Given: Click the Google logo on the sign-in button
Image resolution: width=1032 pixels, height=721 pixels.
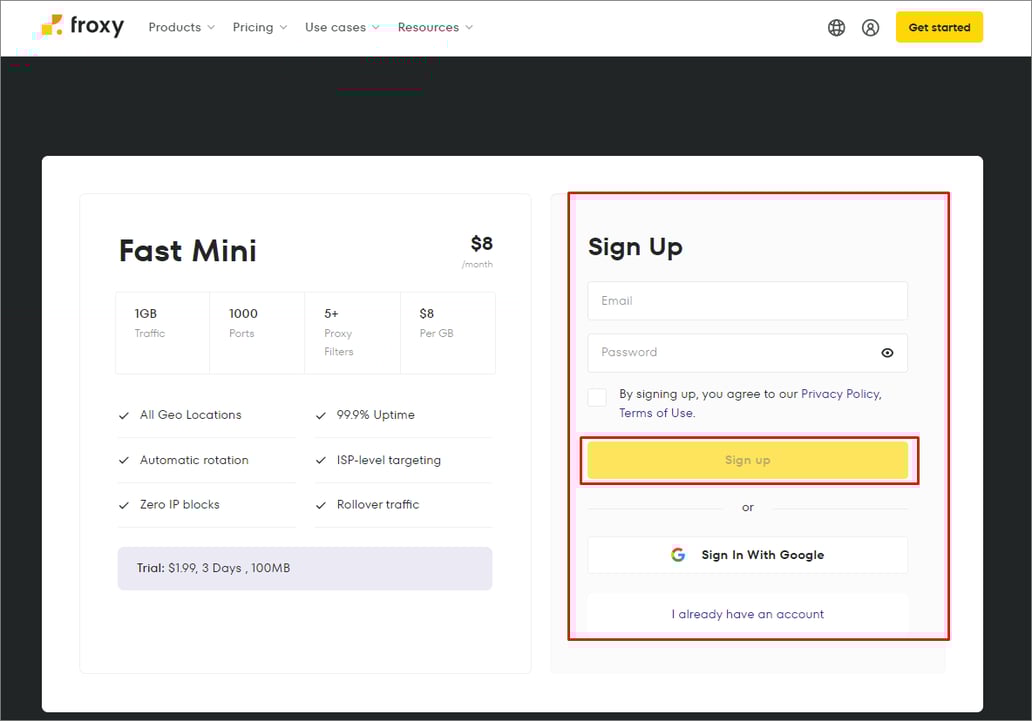Looking at the screenshot, I should point(679,554).
